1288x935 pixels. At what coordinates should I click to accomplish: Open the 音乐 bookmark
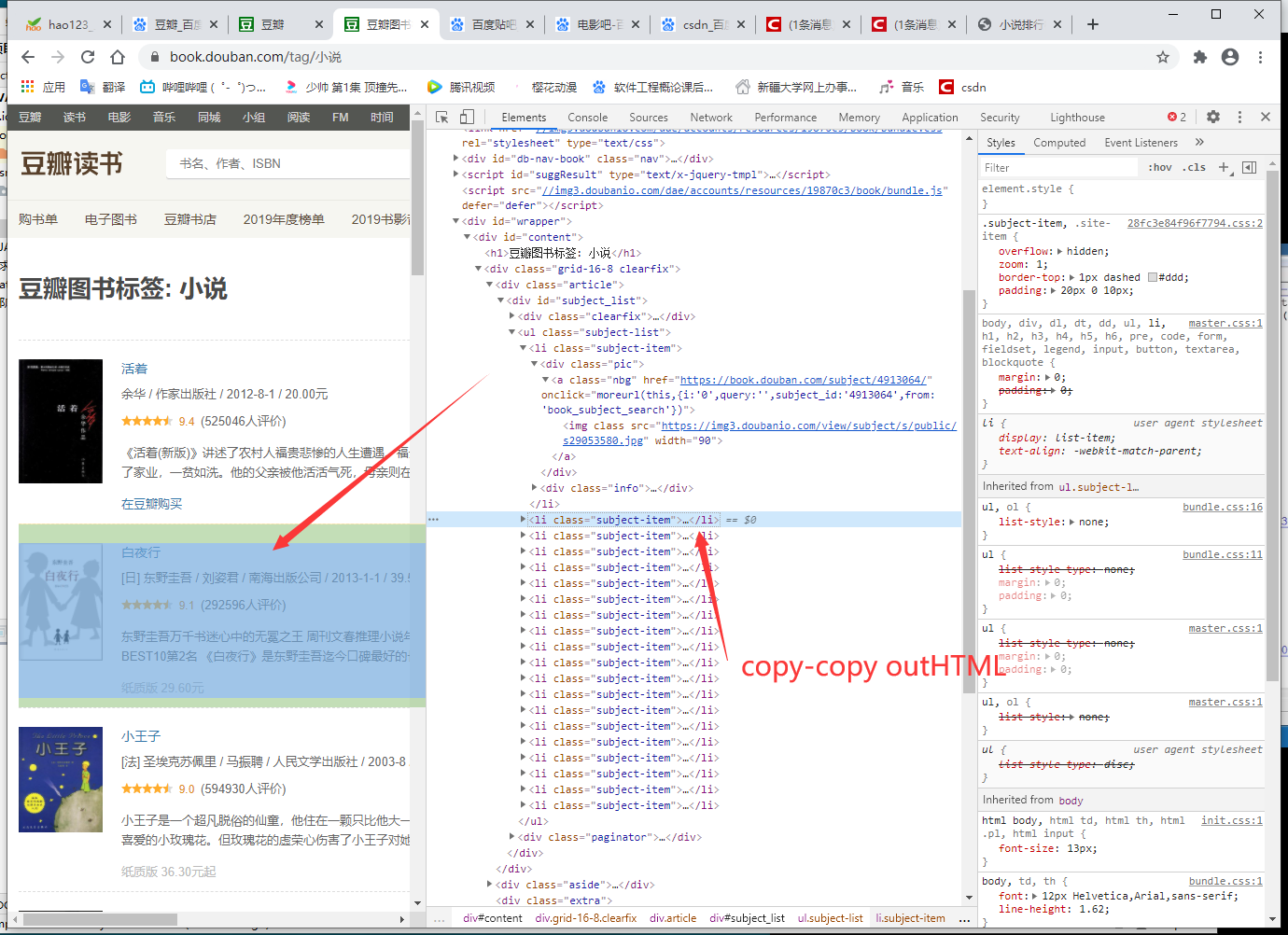(x=902, y=87)
